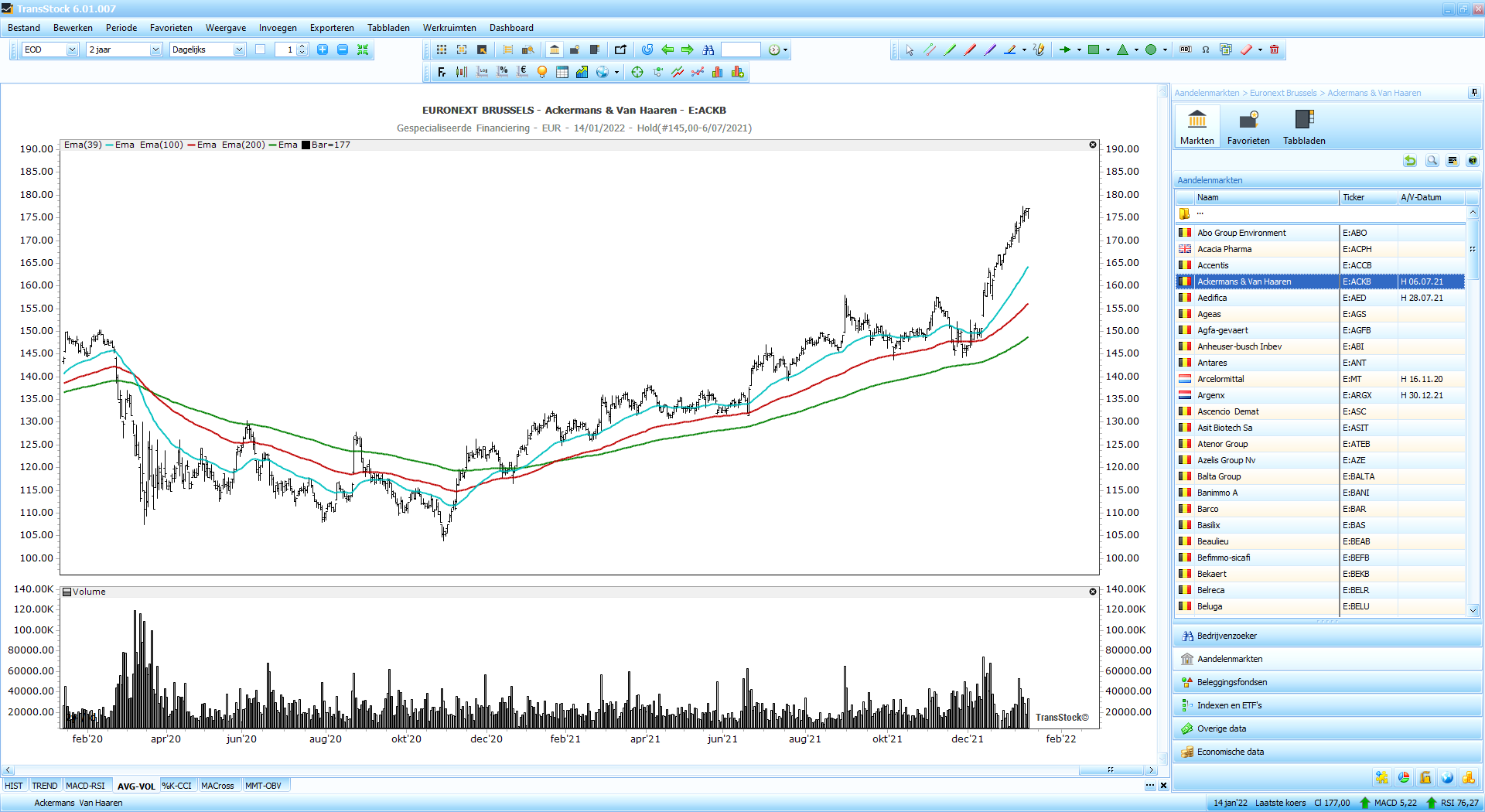
Task: Open the globe icon dropdown arrow
Action: pyautogui.click(x=616, y=73)
